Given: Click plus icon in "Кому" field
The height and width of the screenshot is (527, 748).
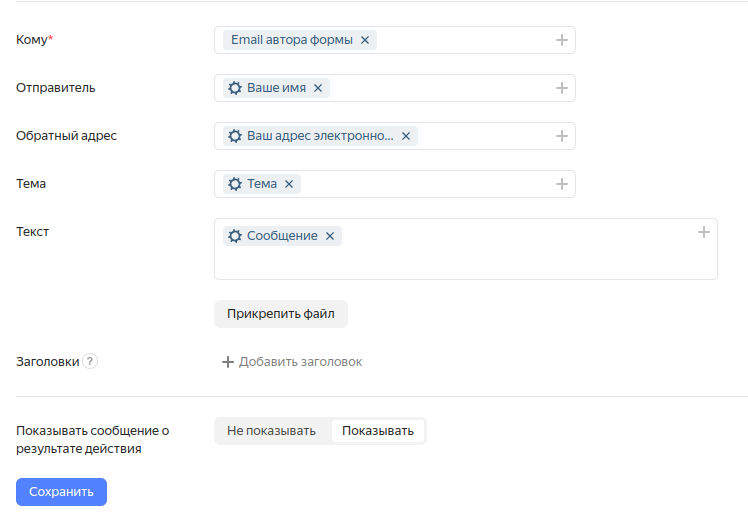Looking at the screenshot, I should coord(562,40).
